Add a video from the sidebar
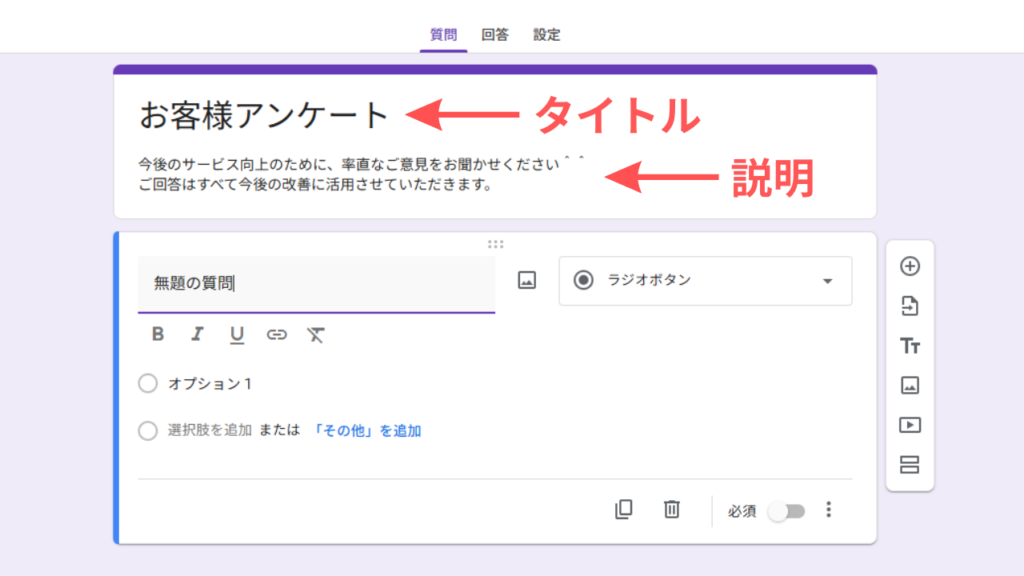The height and width of the screenshot is (576, 1024). click(909, 425)
